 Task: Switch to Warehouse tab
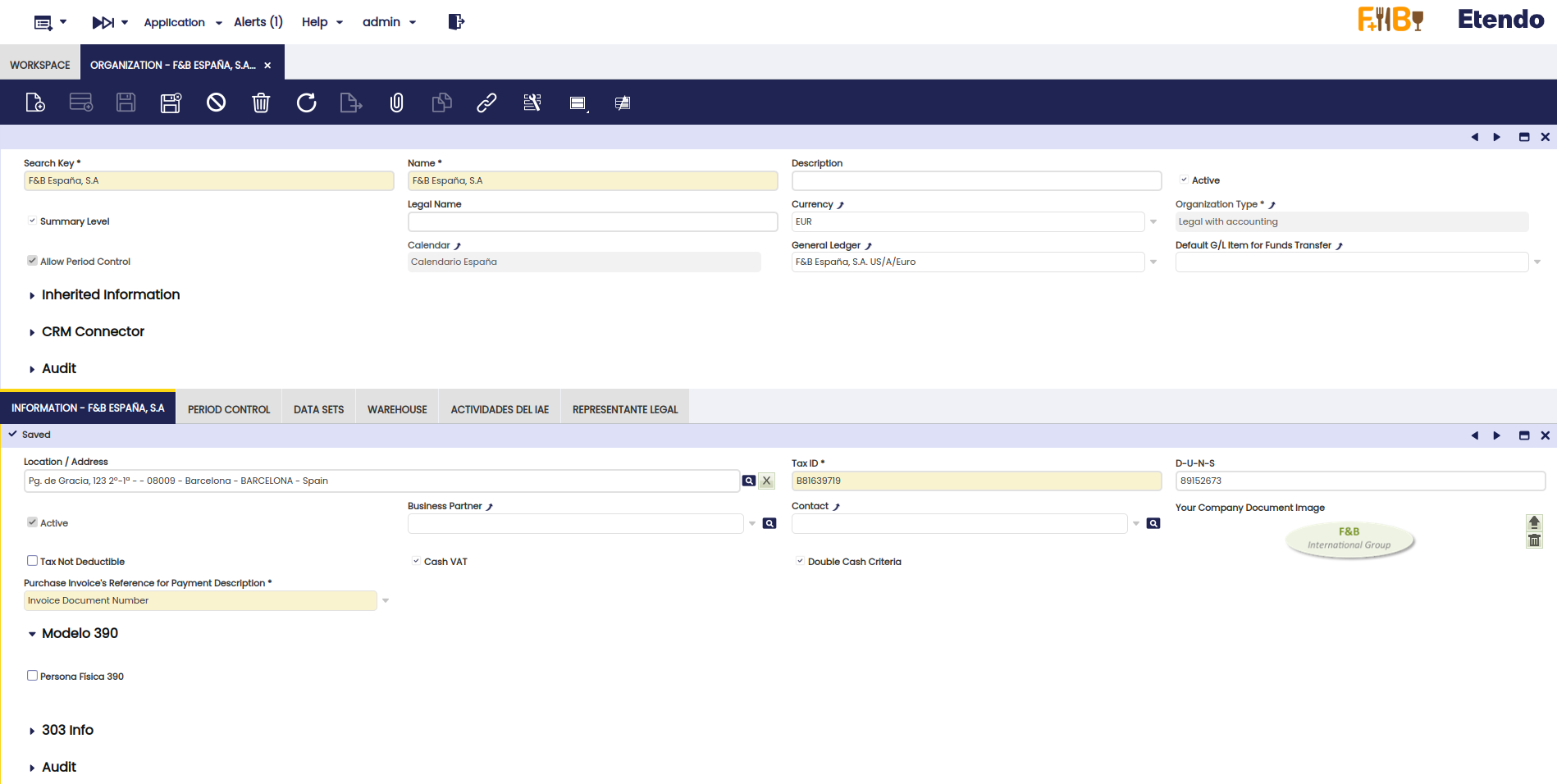pyautogui.click(x=397, y=409)
